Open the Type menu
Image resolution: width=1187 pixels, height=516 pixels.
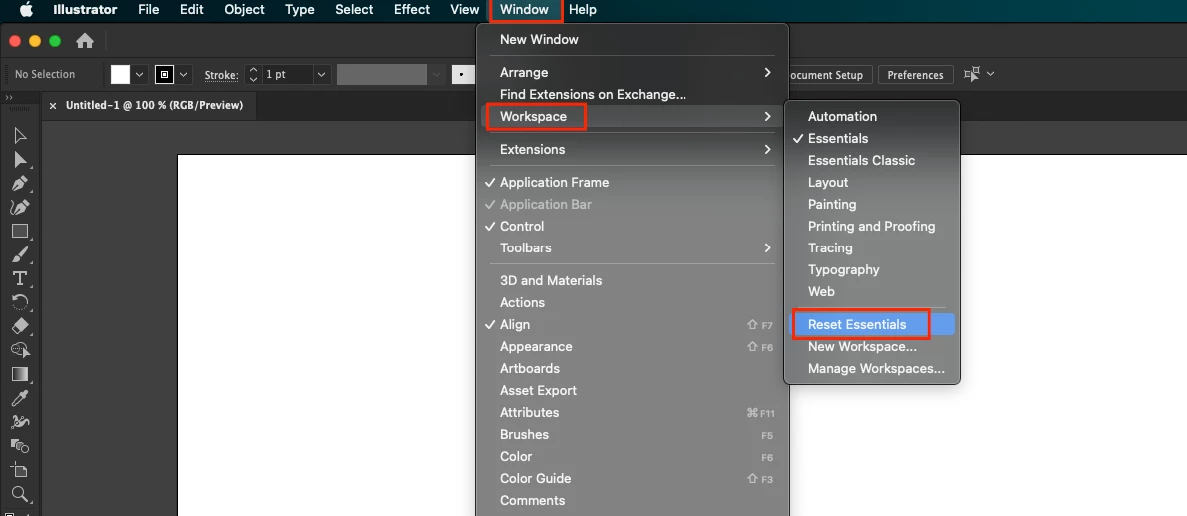tap(300, 9)
